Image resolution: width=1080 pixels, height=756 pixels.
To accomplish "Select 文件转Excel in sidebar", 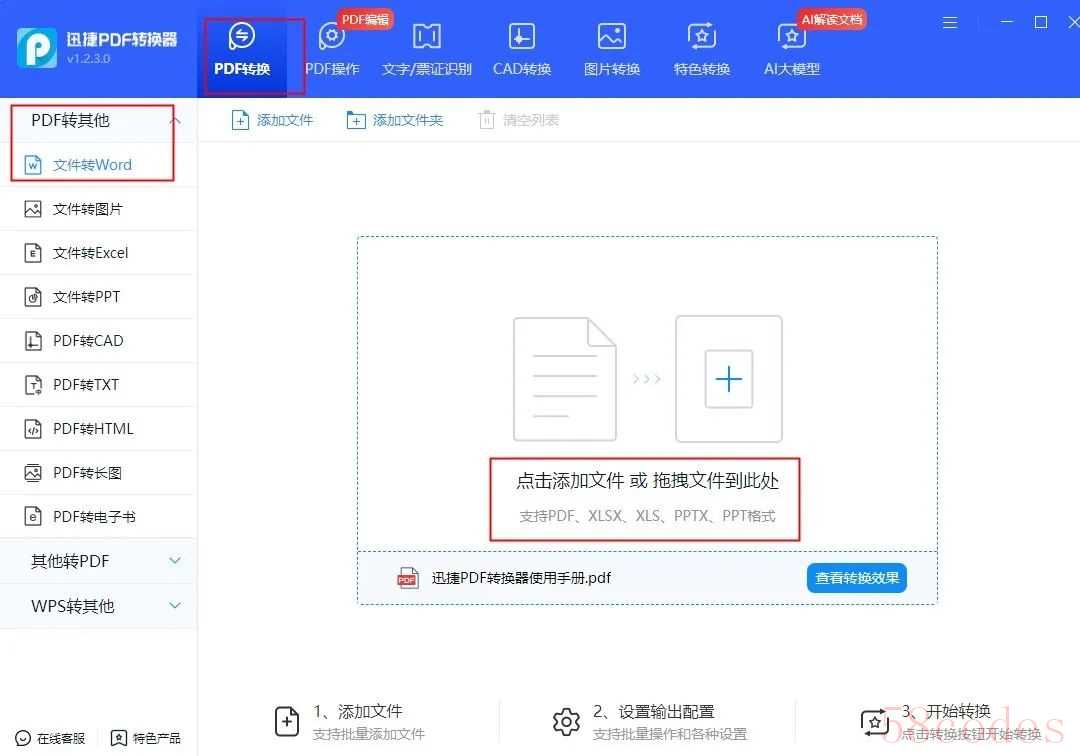I will (x=98, y=253).
